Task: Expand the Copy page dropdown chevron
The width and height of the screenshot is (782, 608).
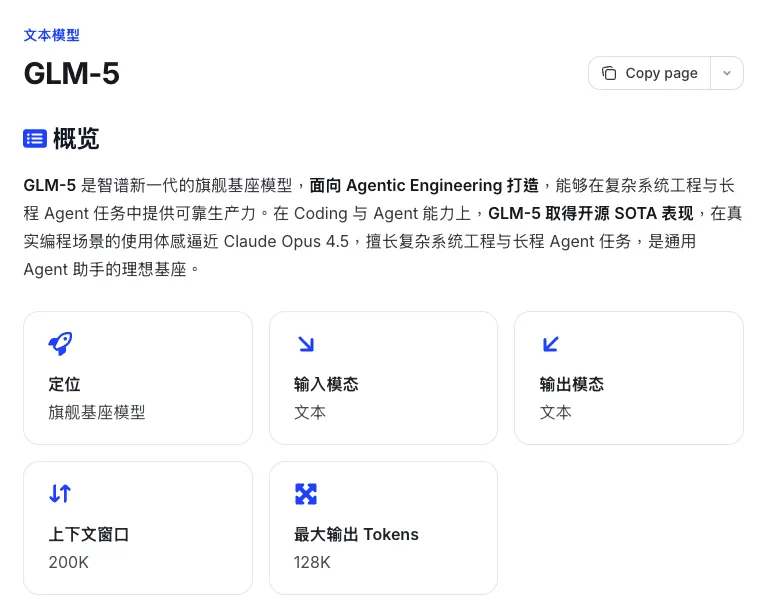Action: tap(727, 73)
